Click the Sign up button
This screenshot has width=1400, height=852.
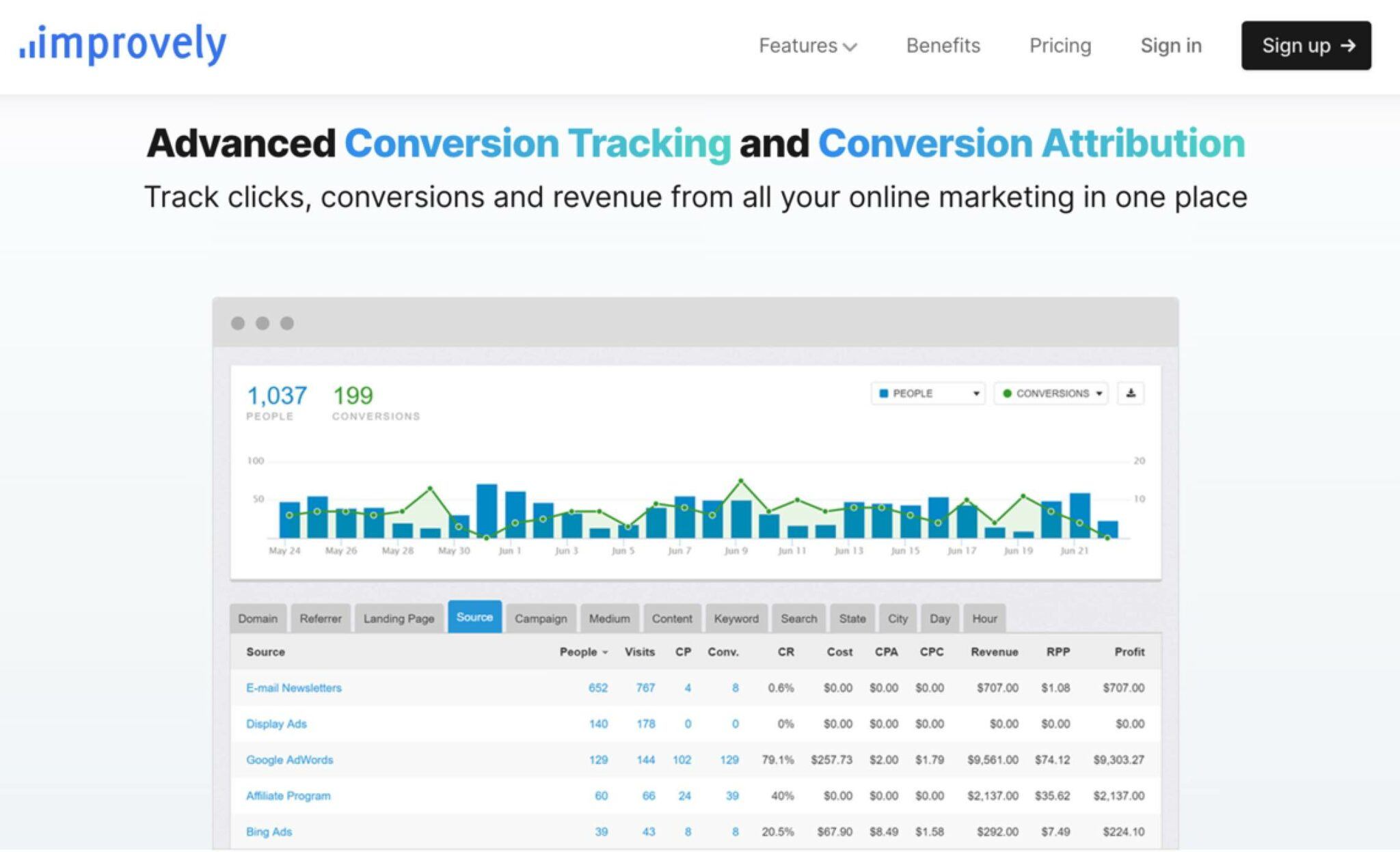tap(1306, 46)
